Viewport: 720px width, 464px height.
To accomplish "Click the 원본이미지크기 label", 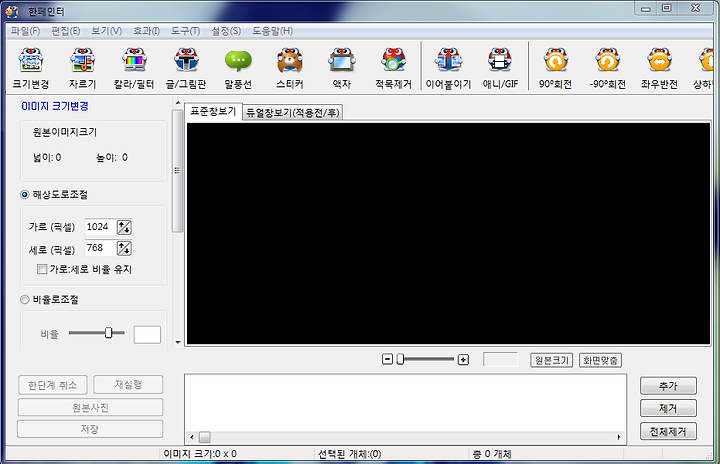I will tap(65, 132).
